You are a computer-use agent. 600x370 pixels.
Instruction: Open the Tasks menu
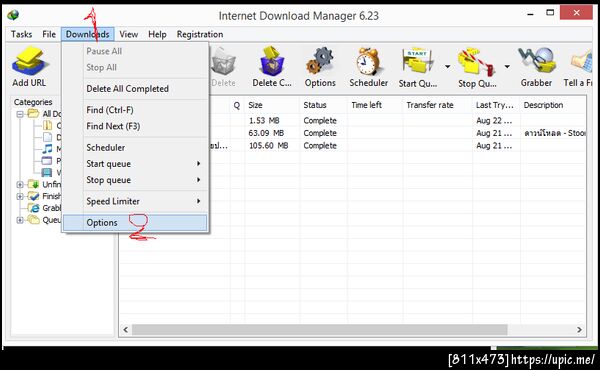click(21, 34)
